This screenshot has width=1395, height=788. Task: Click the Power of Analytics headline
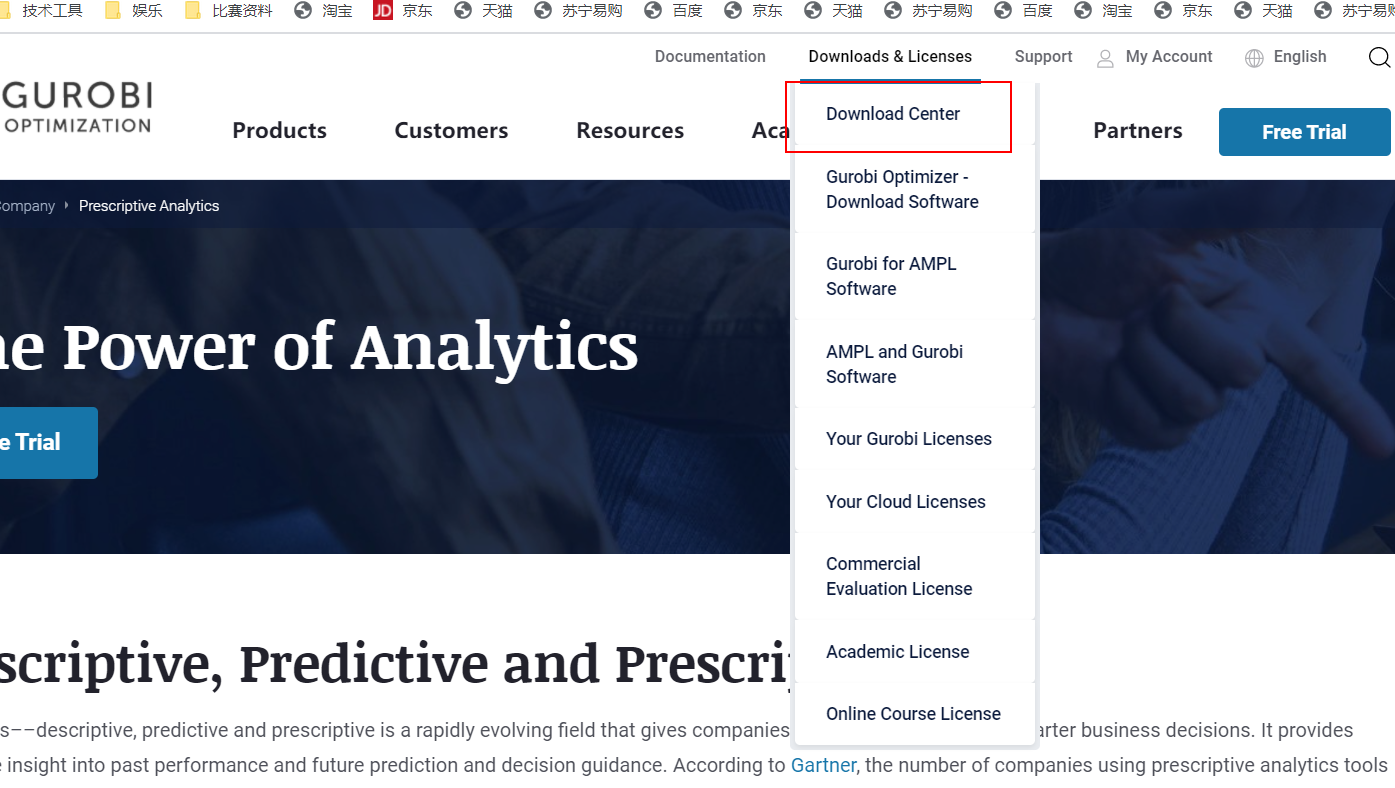(319, 347)
